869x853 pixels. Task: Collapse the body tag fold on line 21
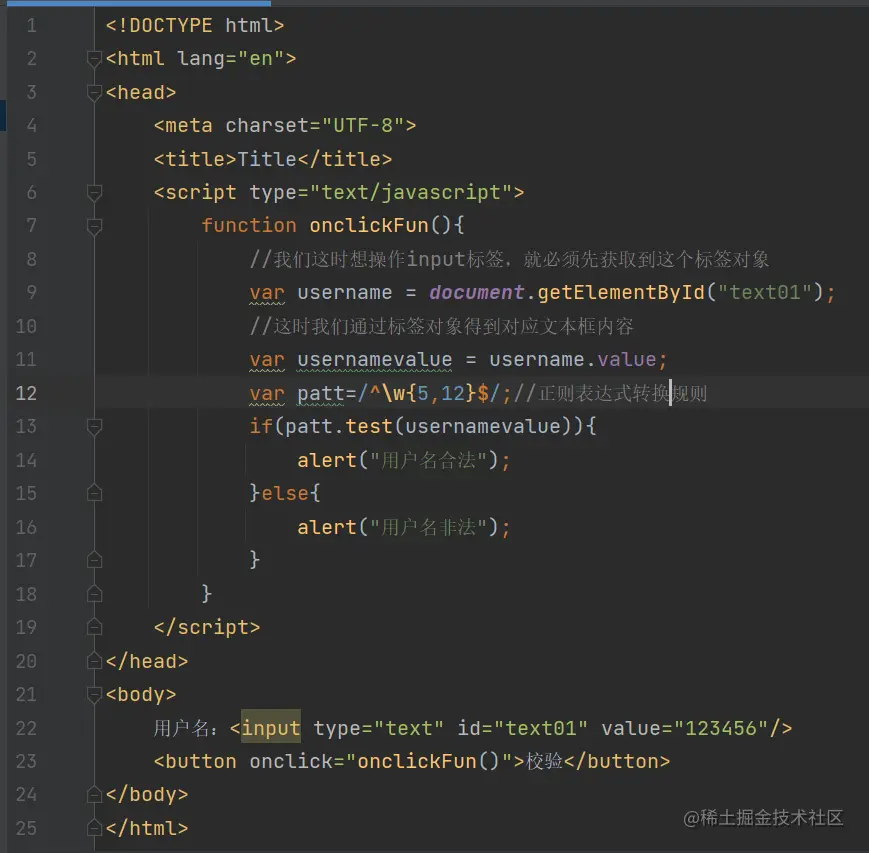pos(94,694)
